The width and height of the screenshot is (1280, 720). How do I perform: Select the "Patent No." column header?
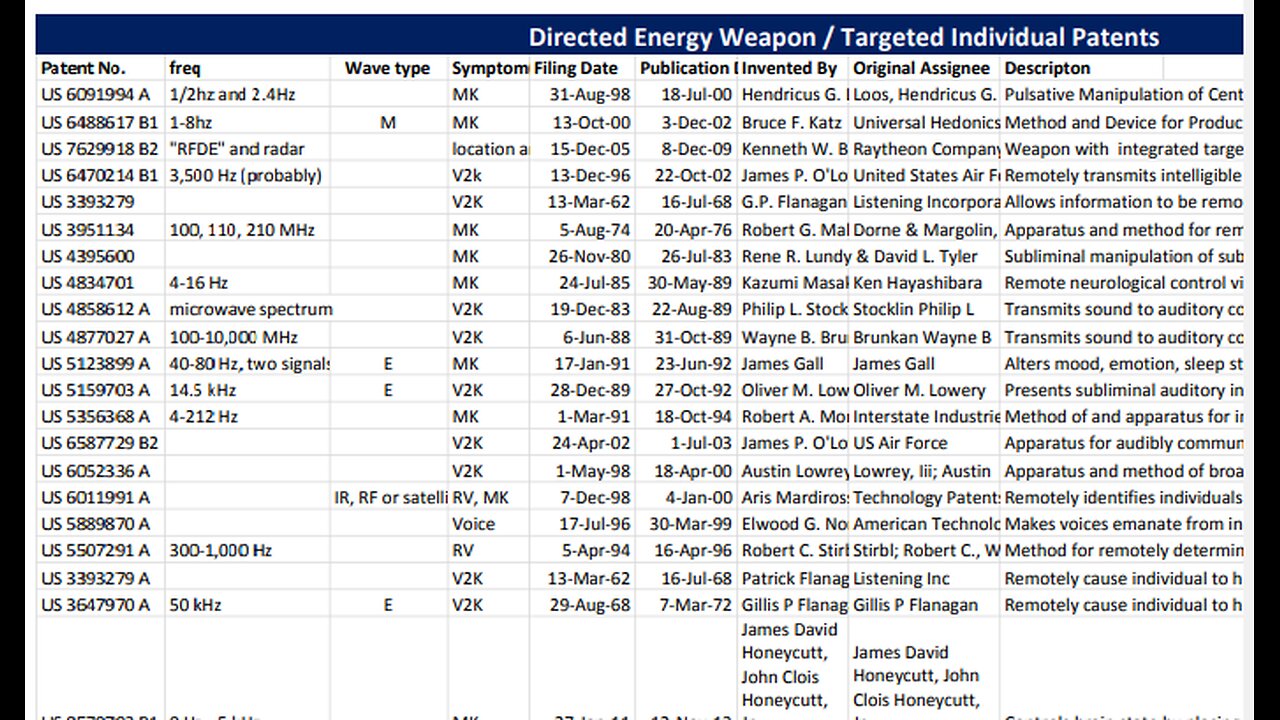(83, 68)
